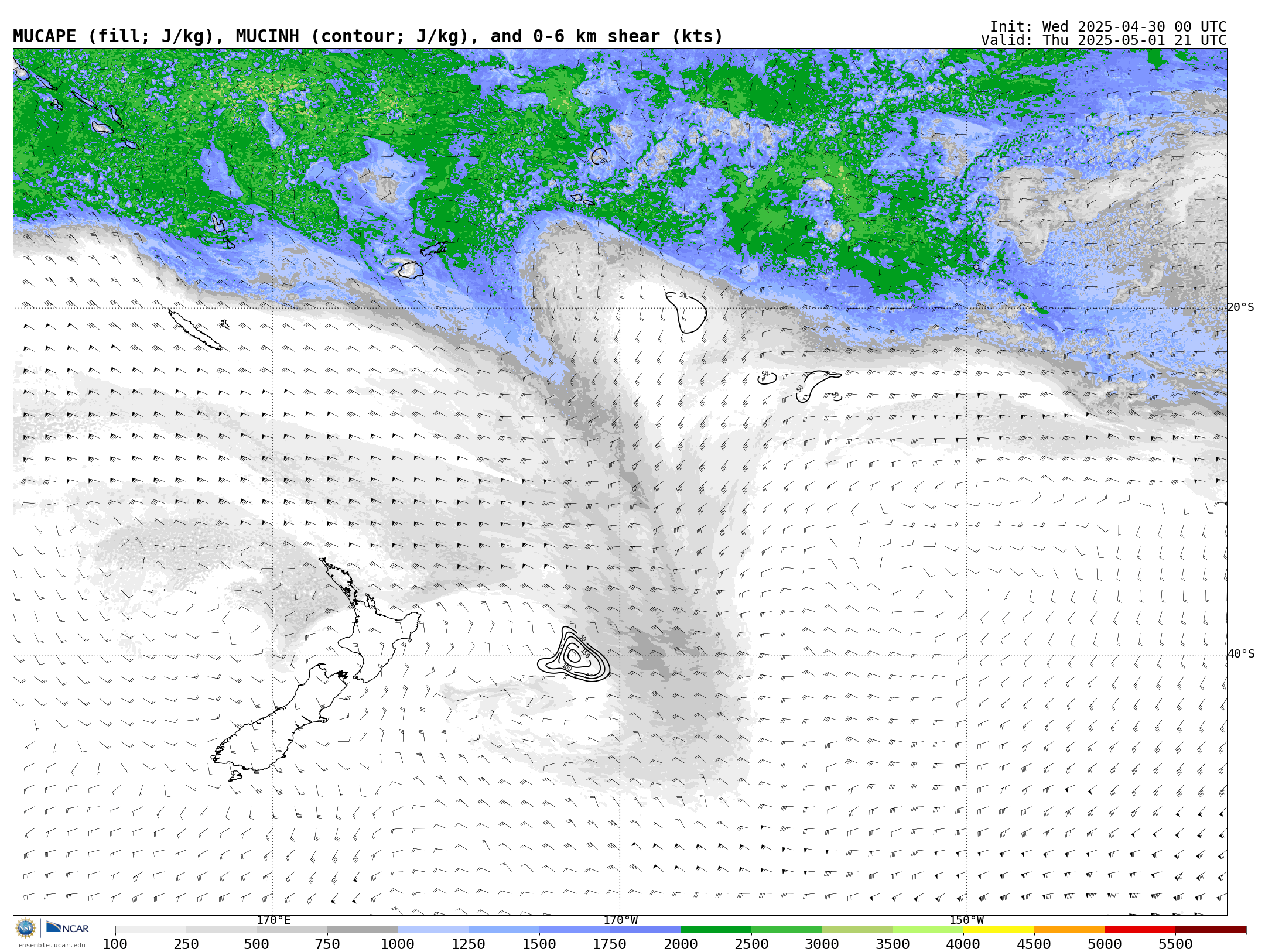
Task: Pick the dark gray 750-1000 colorbar swatch
Action: click(363, 929)
